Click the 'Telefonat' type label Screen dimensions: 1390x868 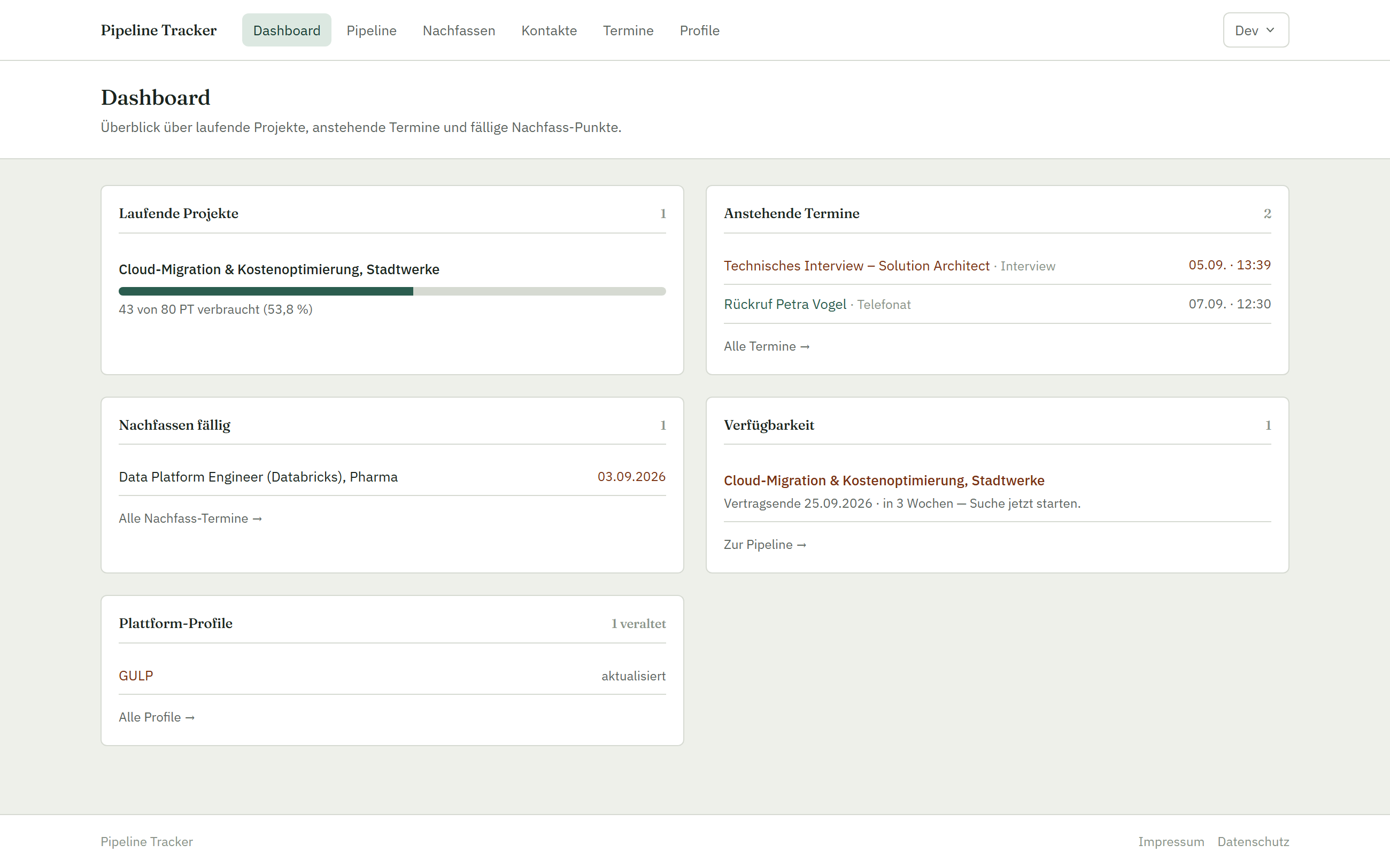click(884, 305)
